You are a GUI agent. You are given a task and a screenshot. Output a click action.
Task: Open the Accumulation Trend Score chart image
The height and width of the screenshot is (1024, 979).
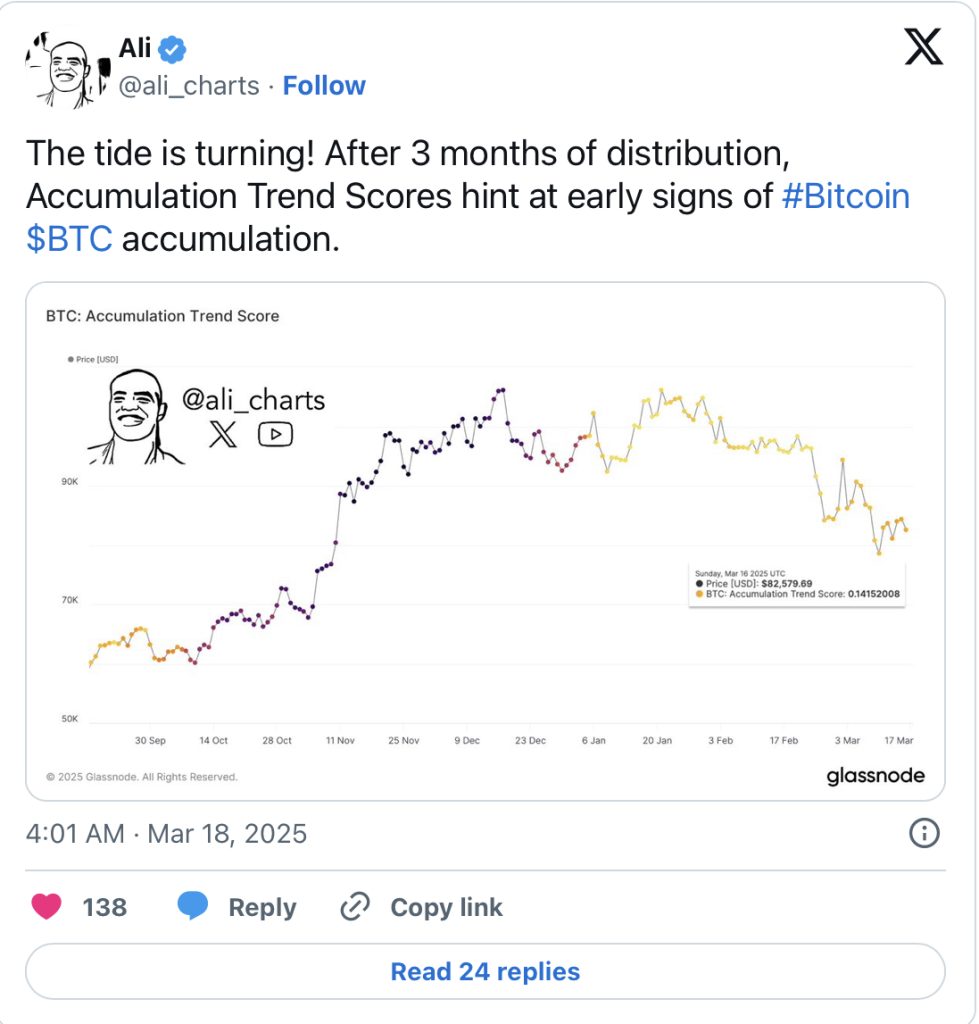pos(485,541)
